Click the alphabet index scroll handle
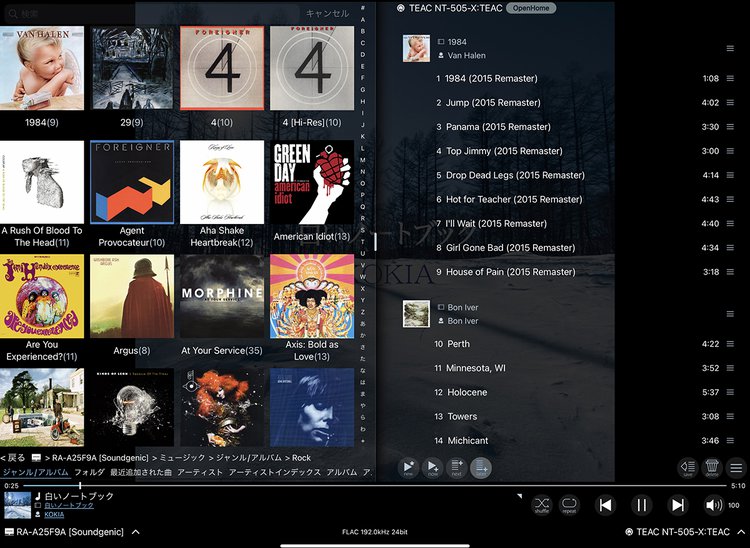This screenshot has width=750, height=548. click(x=375, y=241)
